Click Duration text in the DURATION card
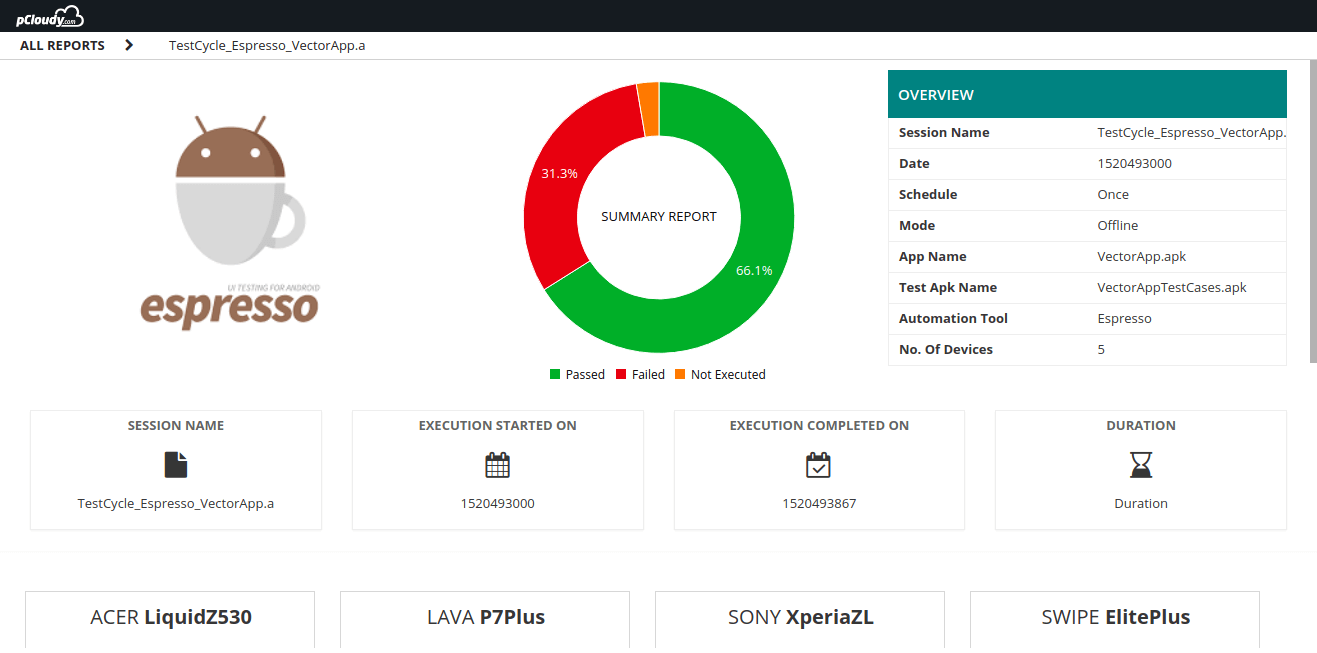1317x653 pixels. point(1141,503)
